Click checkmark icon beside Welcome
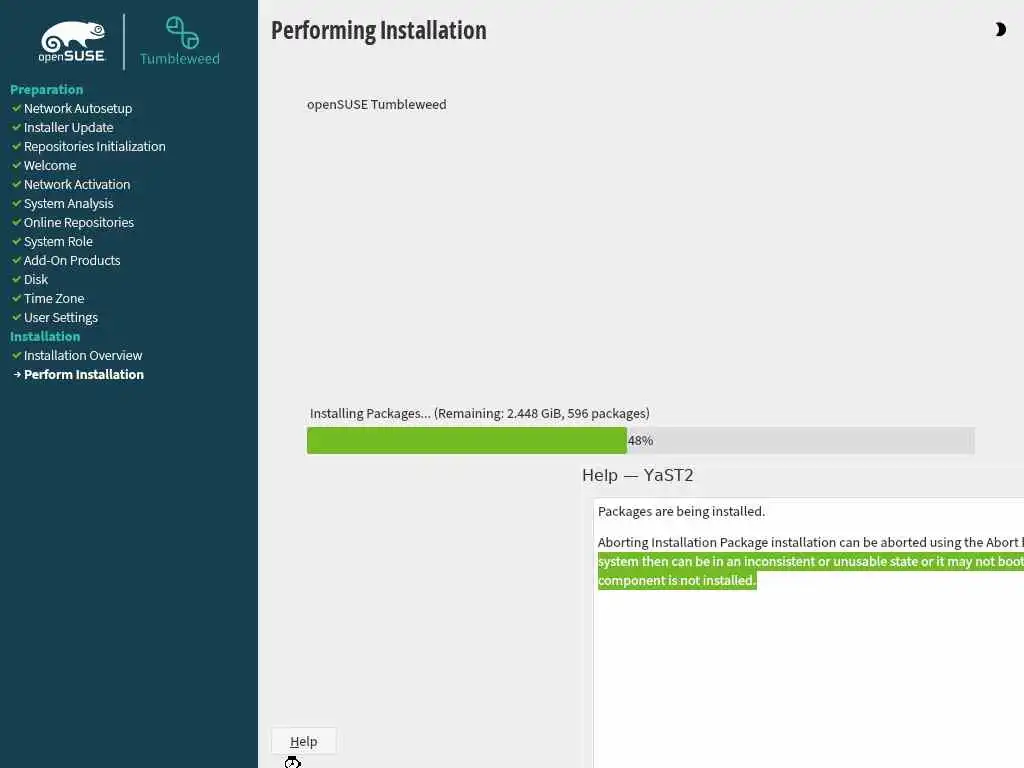1024x768 pixels. [x=16, y=165]
